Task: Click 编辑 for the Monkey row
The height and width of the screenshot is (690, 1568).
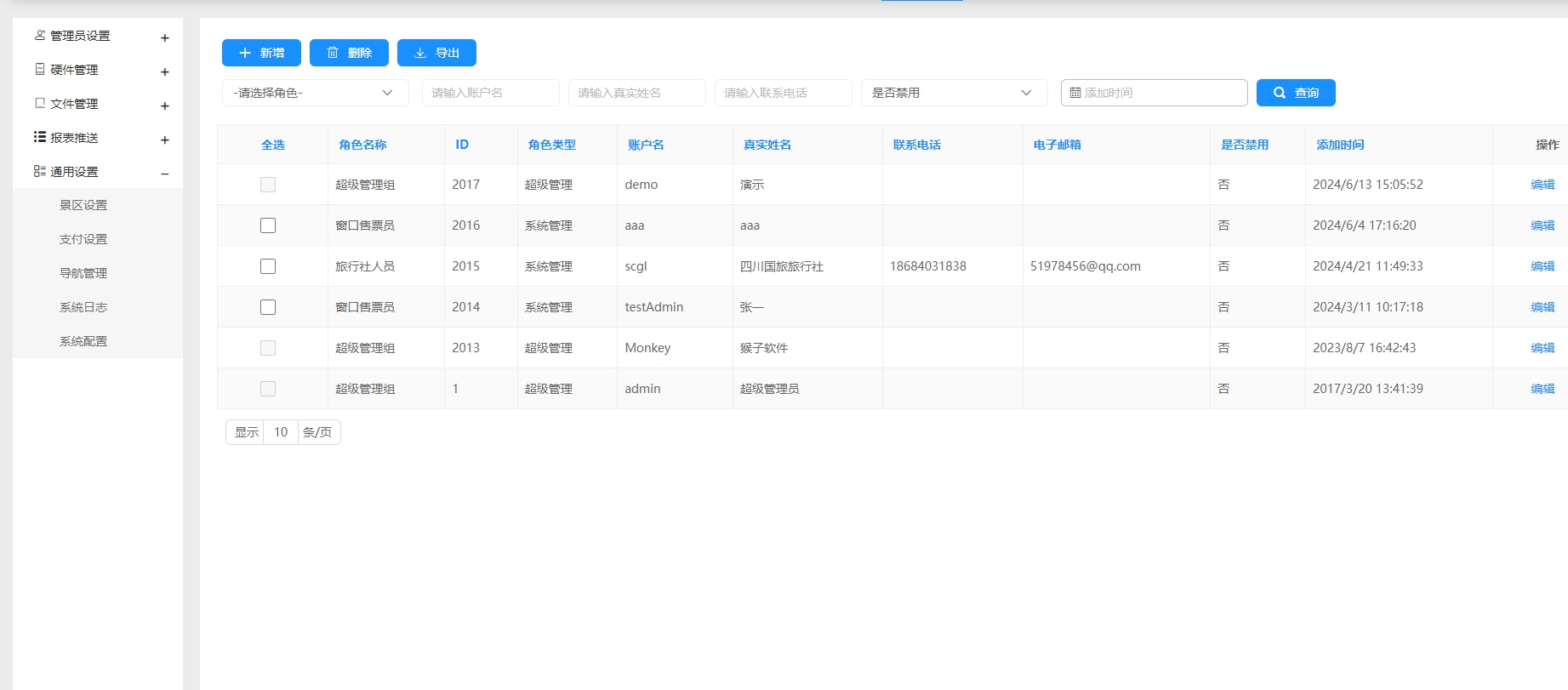Action: tap(1542, 348)
